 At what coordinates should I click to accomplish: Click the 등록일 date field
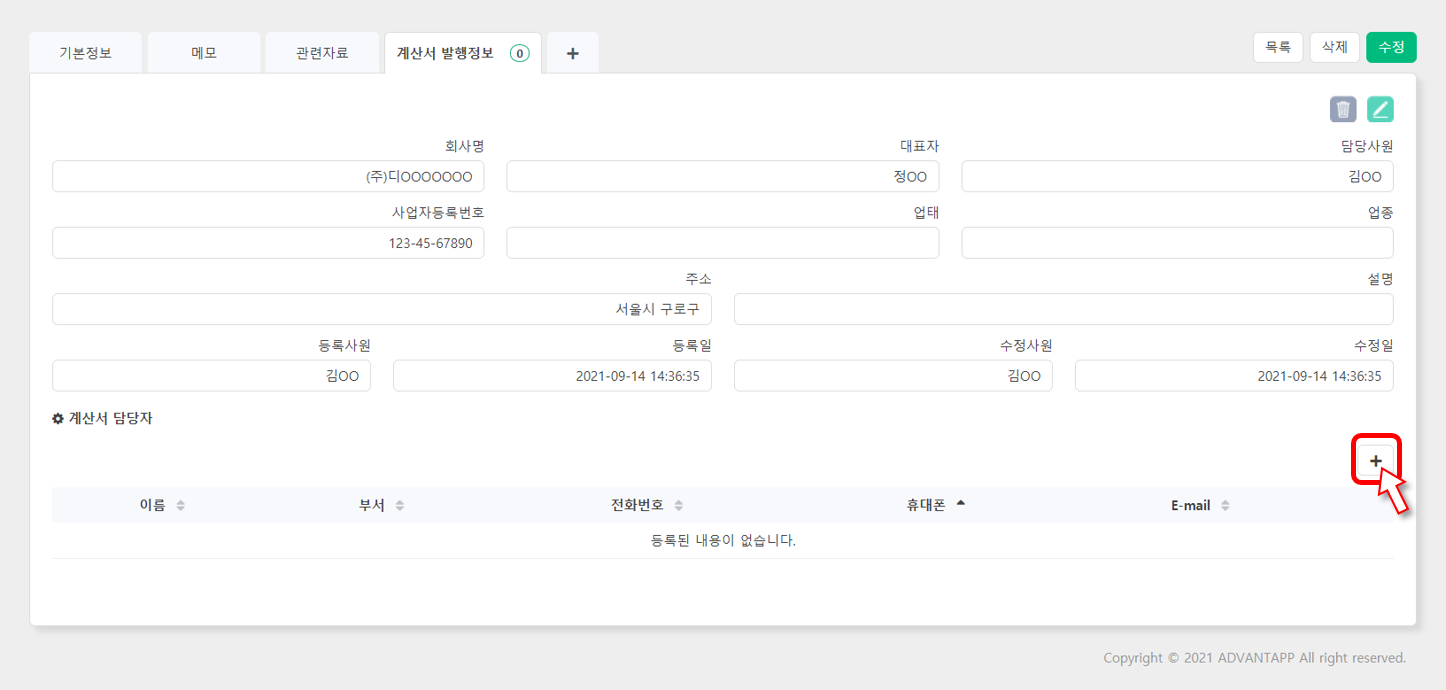tap(552, 376)
